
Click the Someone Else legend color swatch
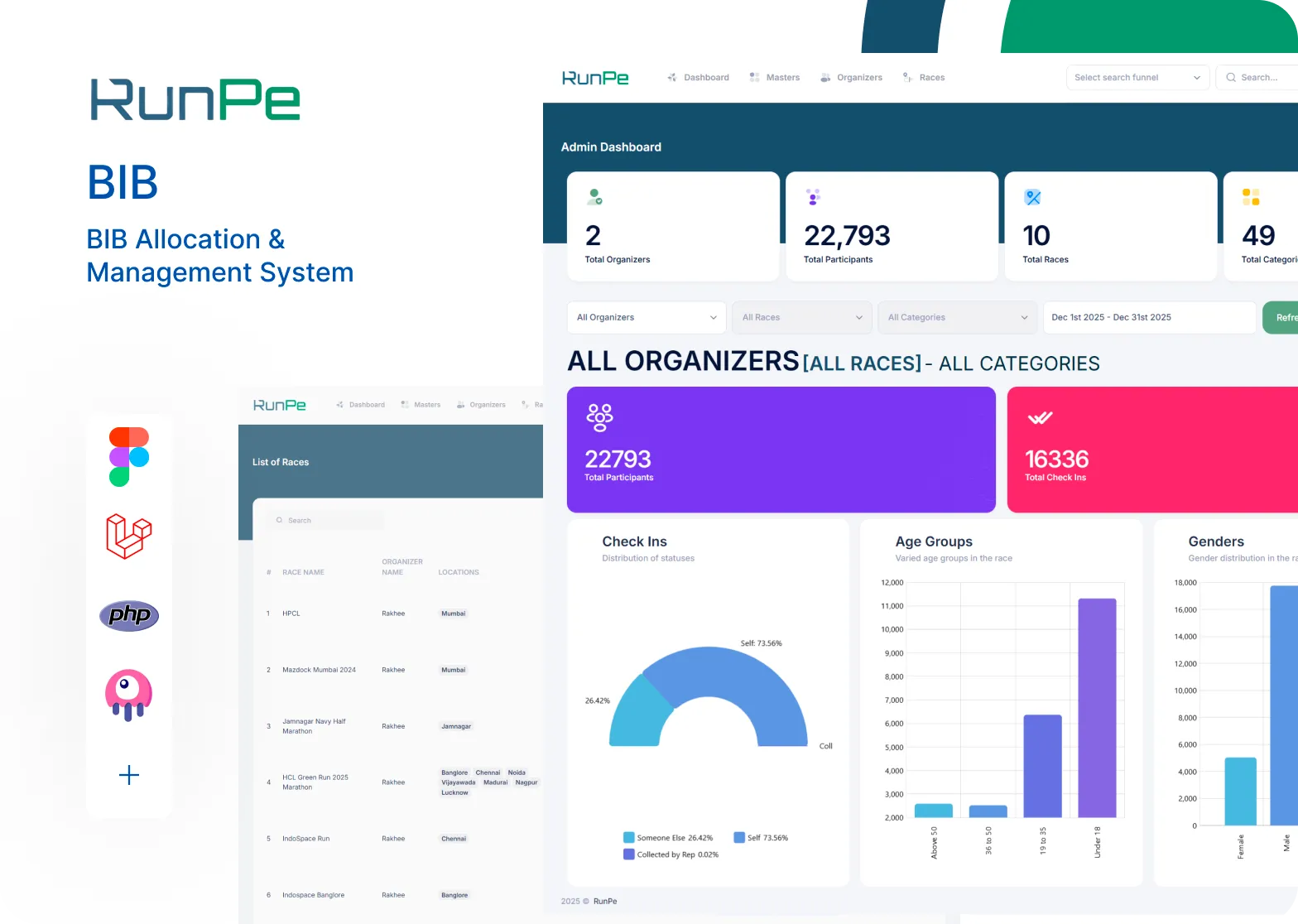point(629,838)
